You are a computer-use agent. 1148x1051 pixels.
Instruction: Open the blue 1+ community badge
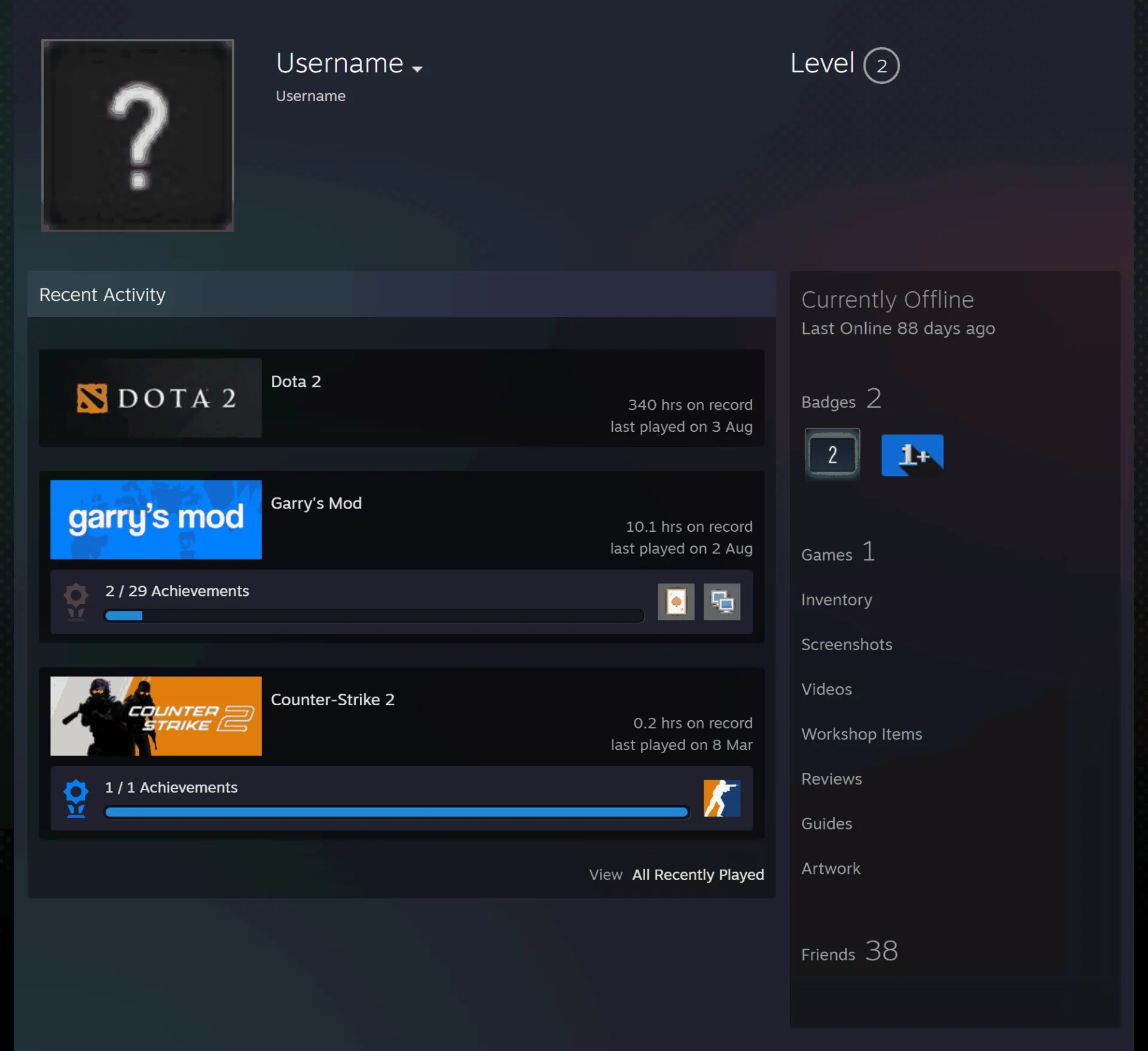912,455
